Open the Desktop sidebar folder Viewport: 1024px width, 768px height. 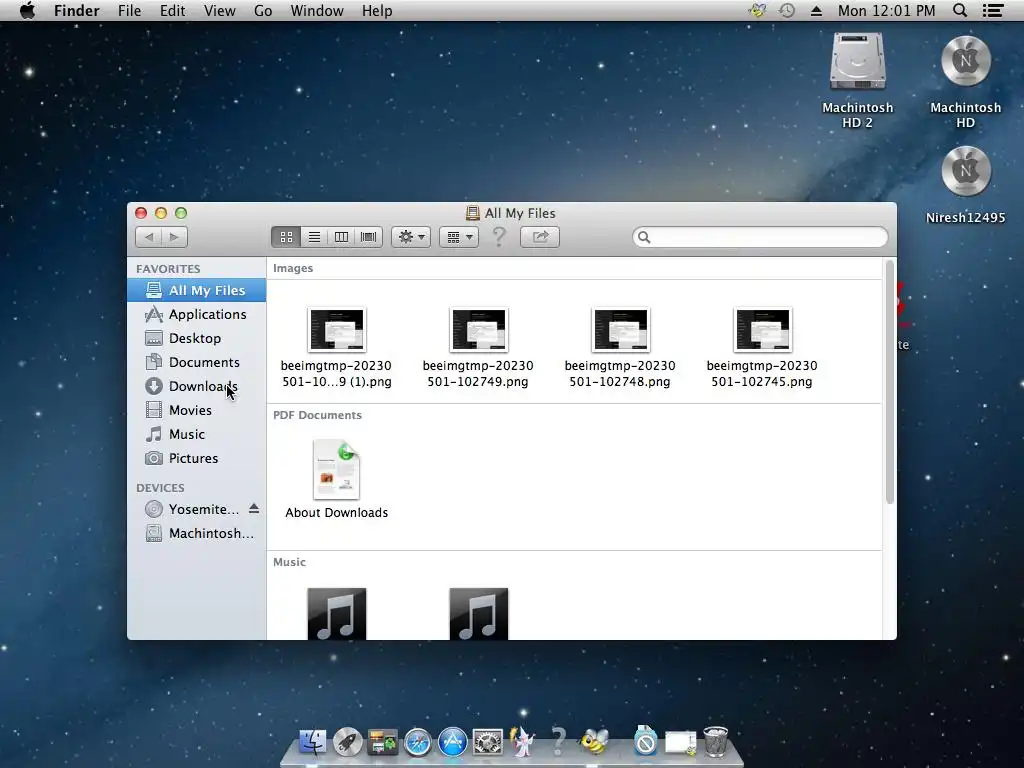click(196, 338)
